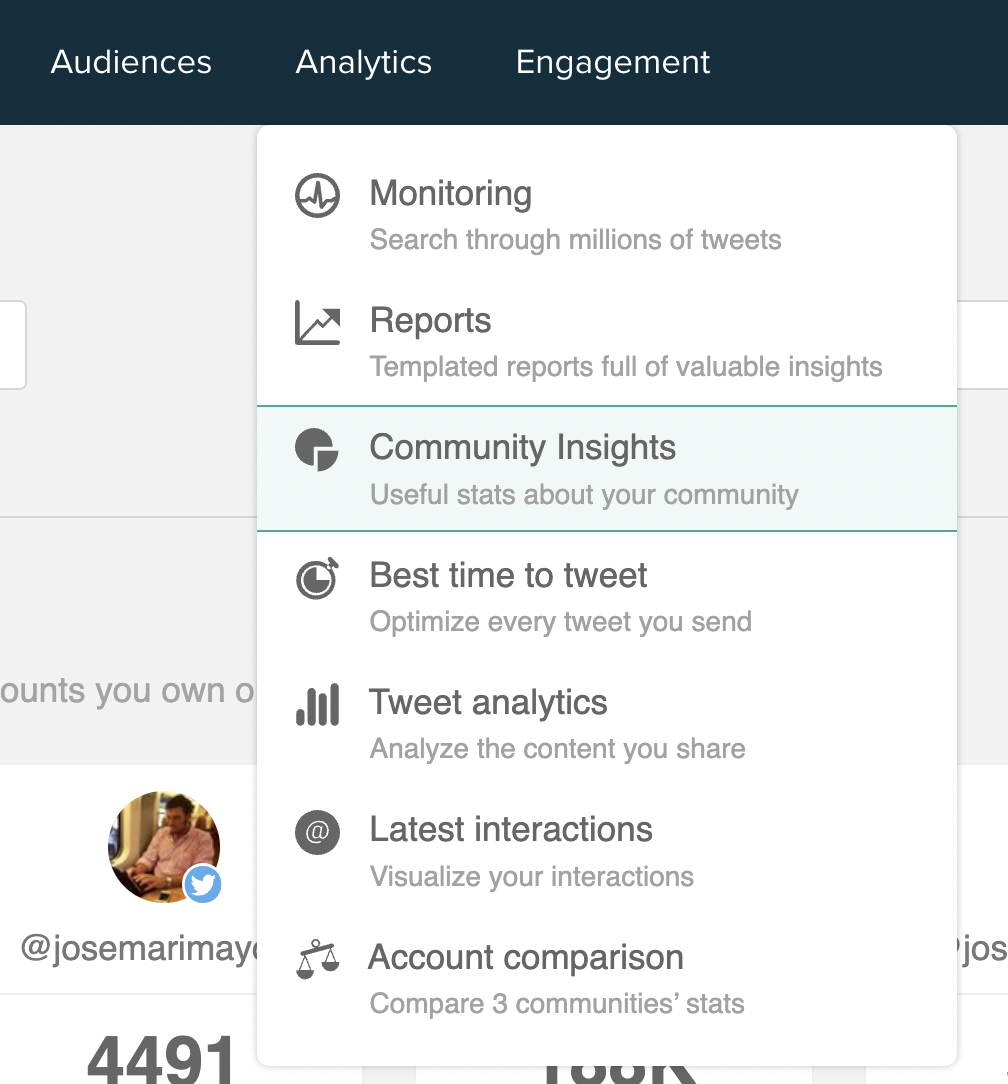Image resolution: width=1008 pixels, height=1084 pixels.
Task: Select the Monitoring heartbeat icon
Action: [316, 193]
